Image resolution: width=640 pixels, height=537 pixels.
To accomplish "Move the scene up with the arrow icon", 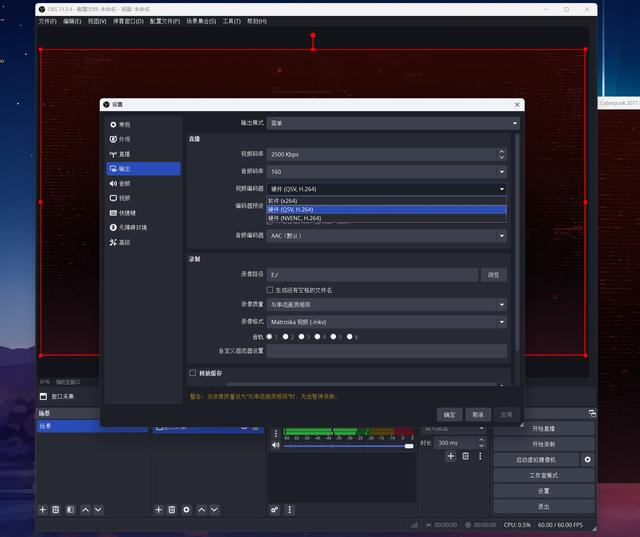I will pyautogui.click(x=85, y=510).
